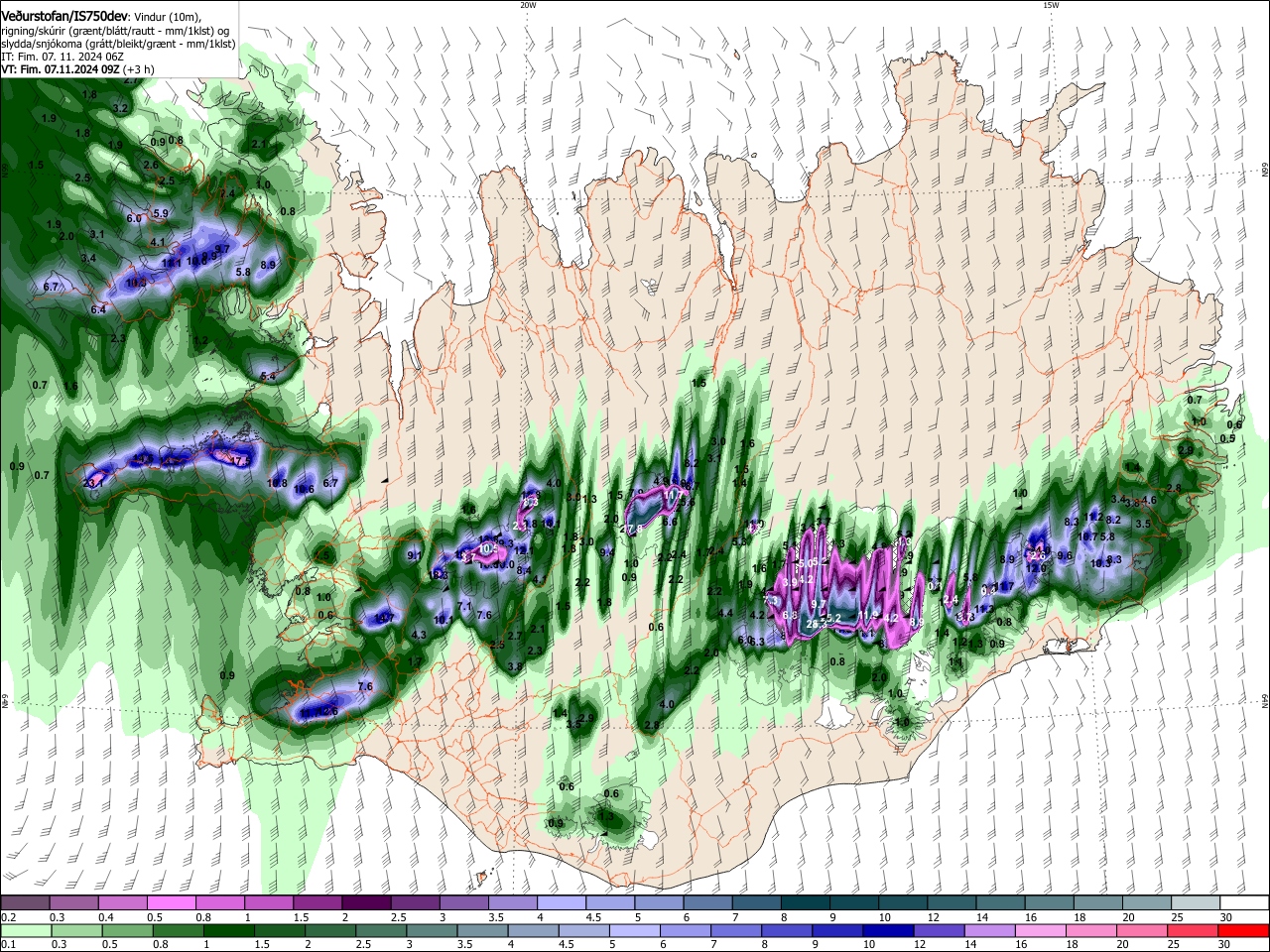Select the '9.6' precipitation value on the map
1270x952 pixels.
pos(1065,556)
